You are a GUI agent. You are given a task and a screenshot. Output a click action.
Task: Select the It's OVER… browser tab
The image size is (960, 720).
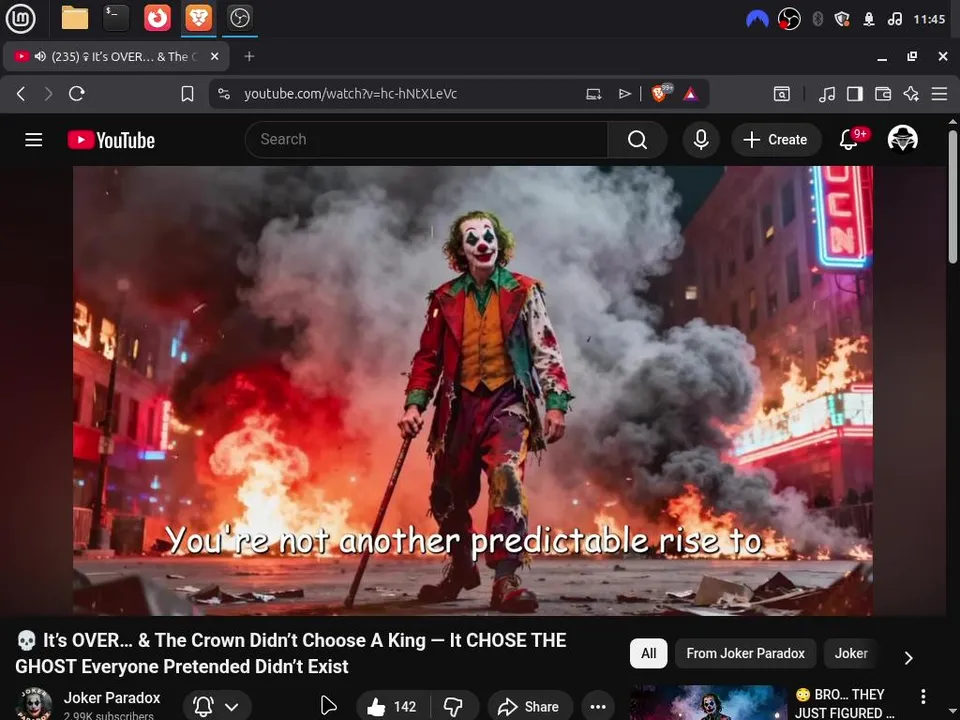[x=116, y=56]
